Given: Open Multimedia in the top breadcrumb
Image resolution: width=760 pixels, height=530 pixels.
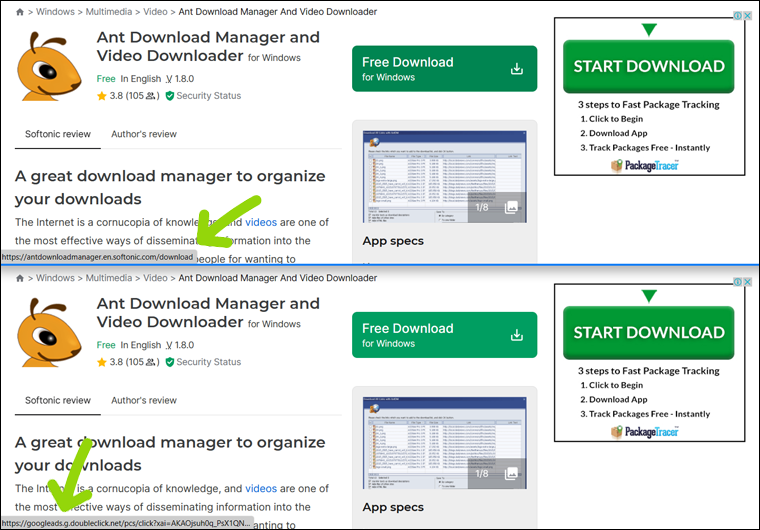Looking at the screenshot, I should pyautogui.click(x=109, y=12).
